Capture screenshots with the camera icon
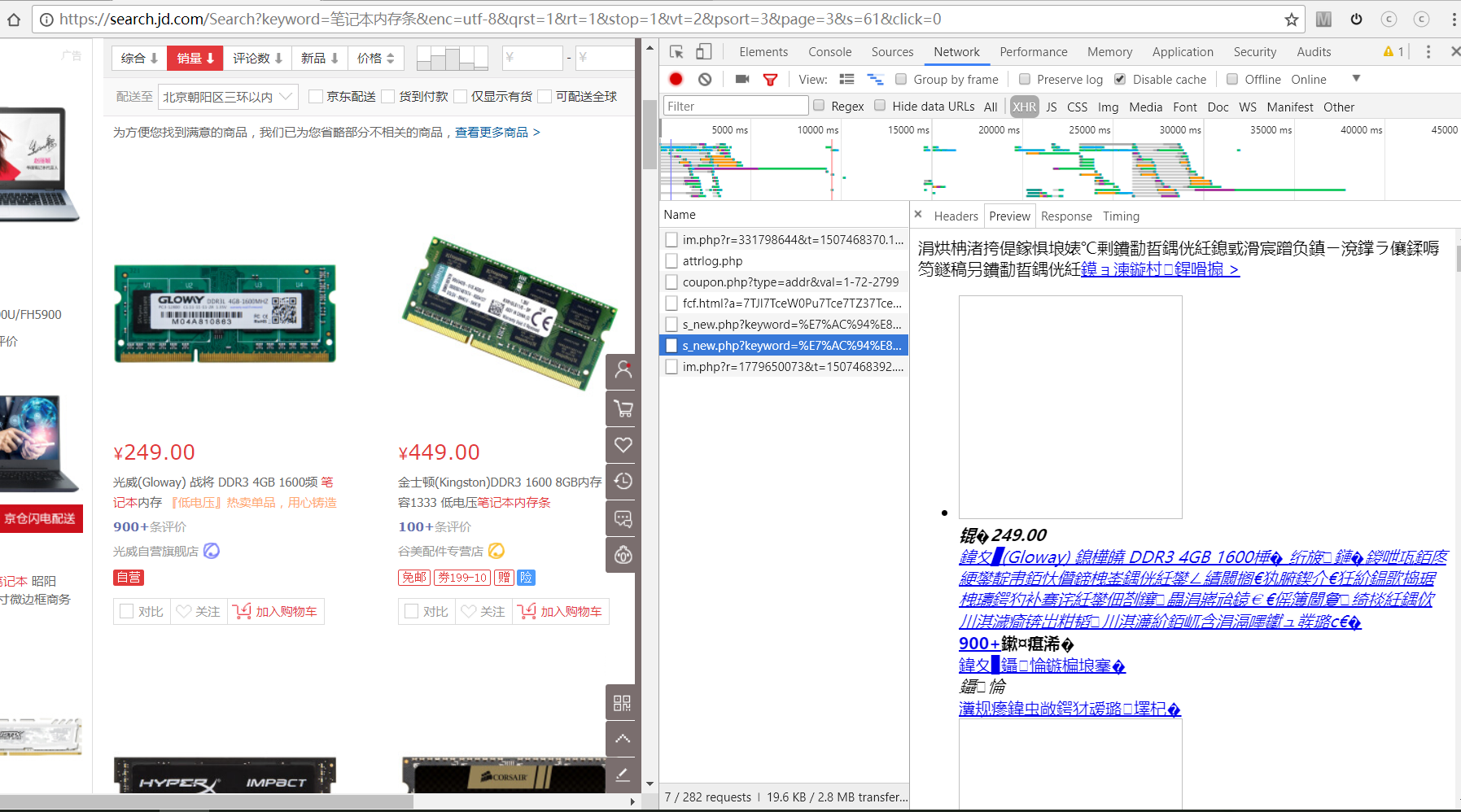 pos(742,79)
